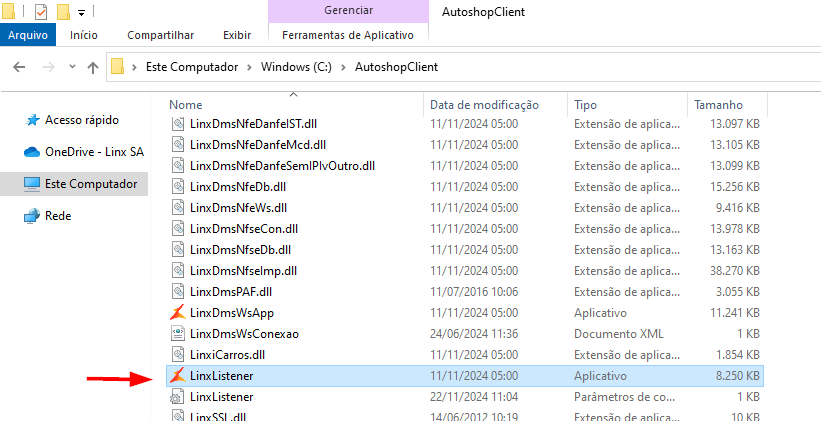Select LinxDmsNfeDanfeIST.dll file

tap(253, 124)
